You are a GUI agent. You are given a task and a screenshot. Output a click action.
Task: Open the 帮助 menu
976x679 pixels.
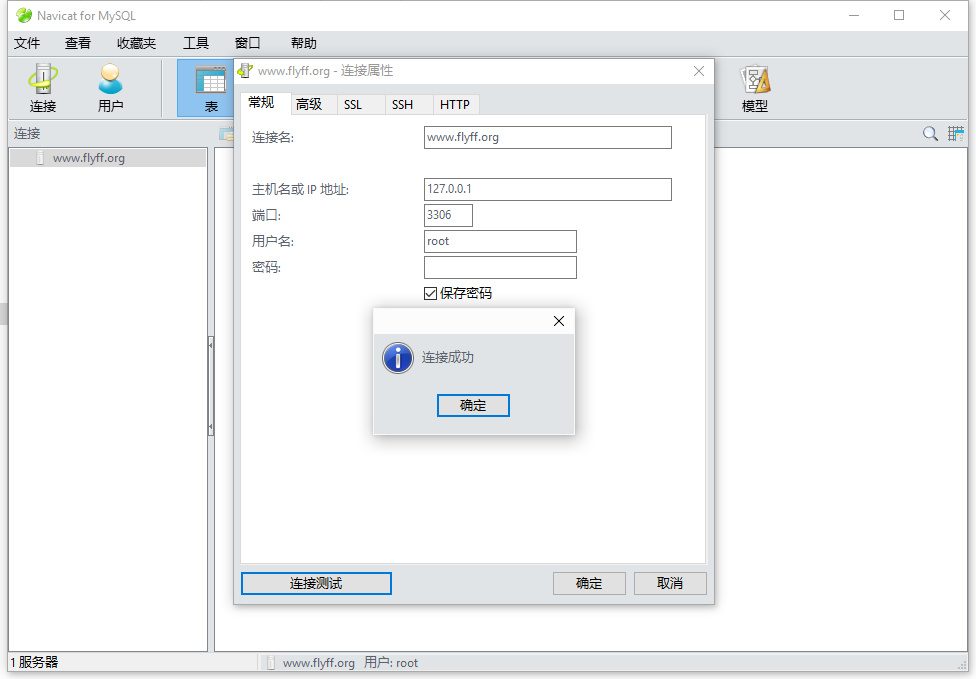point(304,43)
